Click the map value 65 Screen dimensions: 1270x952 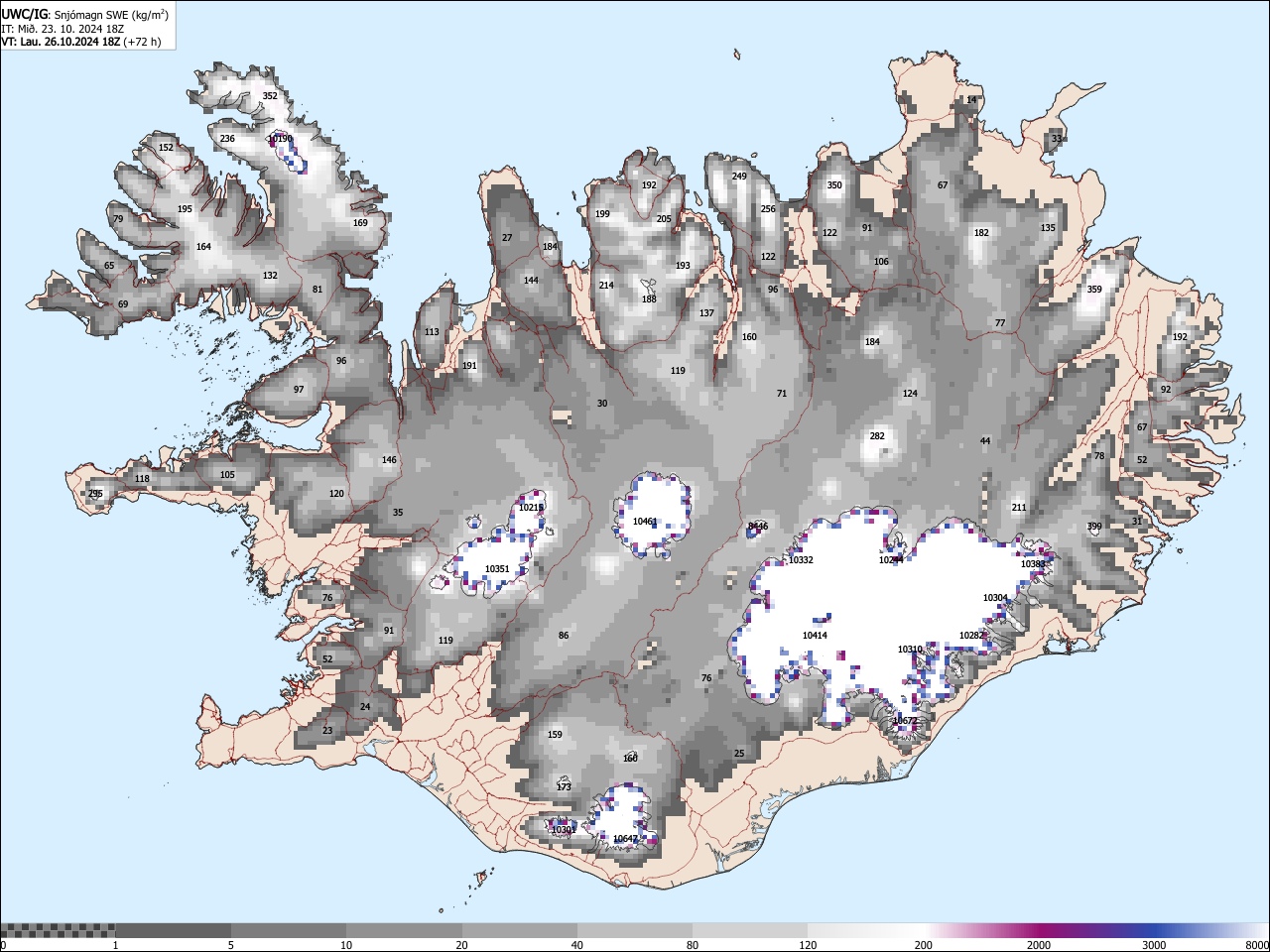point(109,266)
